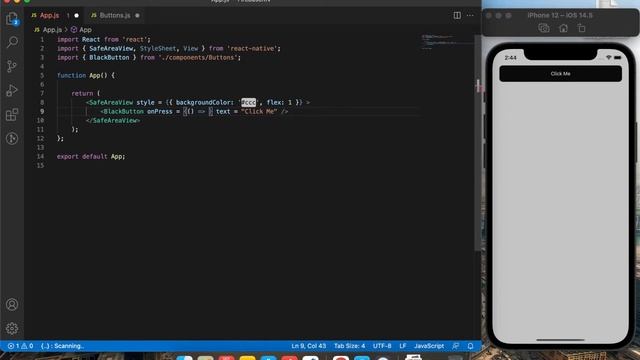This screenshot has height=360, width=640.
Task: Take a screenshot in the iPhone simulator toolbar
Action: (544, 28)
